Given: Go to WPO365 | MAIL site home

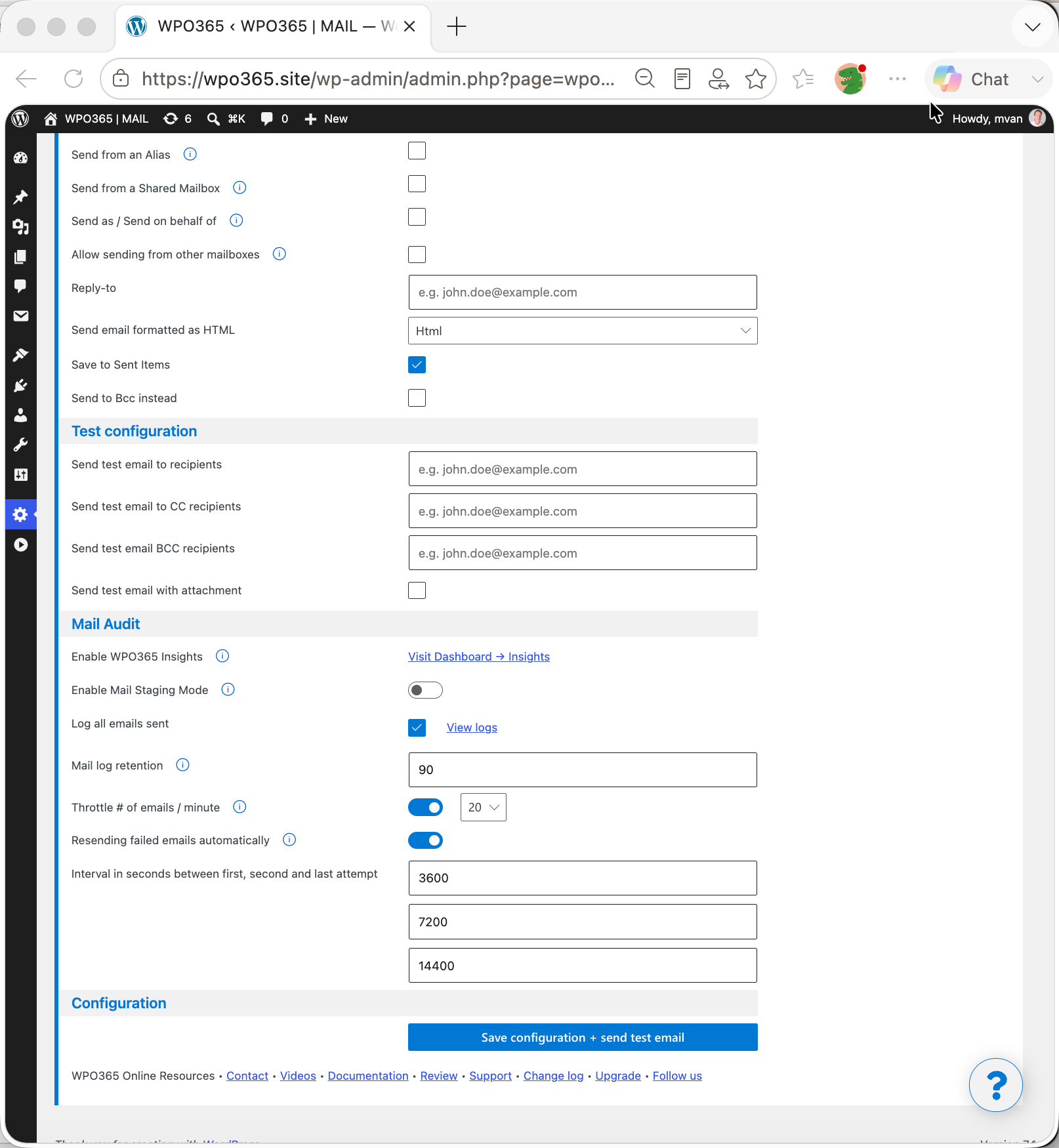Looking at the screenshot, I should point(96,119).
